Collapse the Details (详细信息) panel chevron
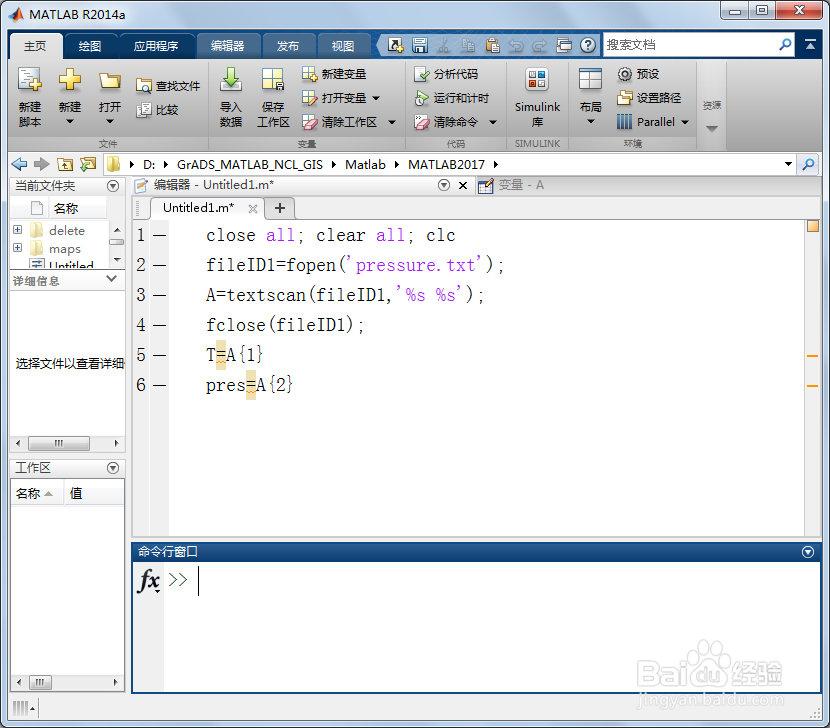830x728 pixels. point(111,279)
